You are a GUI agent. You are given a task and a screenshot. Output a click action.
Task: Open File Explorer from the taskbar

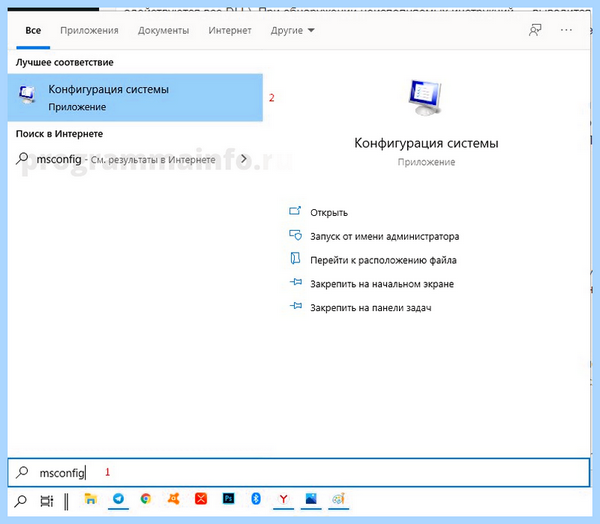point(91,499)
